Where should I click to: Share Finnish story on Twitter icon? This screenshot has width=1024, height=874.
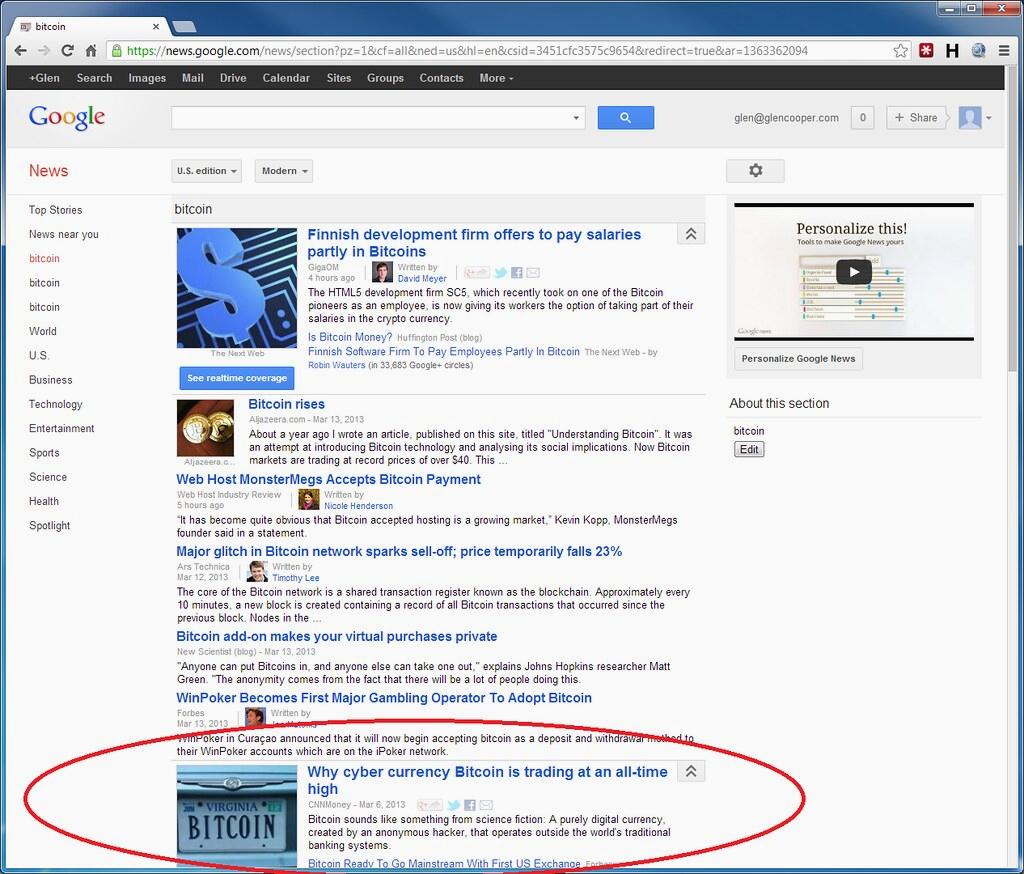pyautogui.click(x=500, y=273)
